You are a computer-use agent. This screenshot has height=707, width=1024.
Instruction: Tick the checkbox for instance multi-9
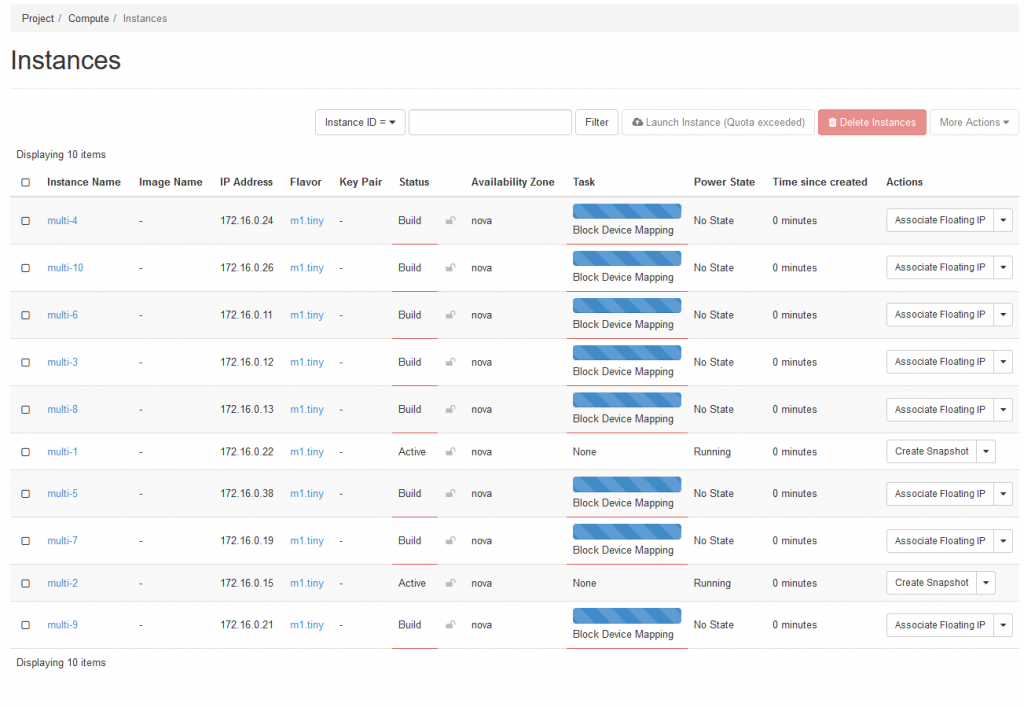(25, 625)
